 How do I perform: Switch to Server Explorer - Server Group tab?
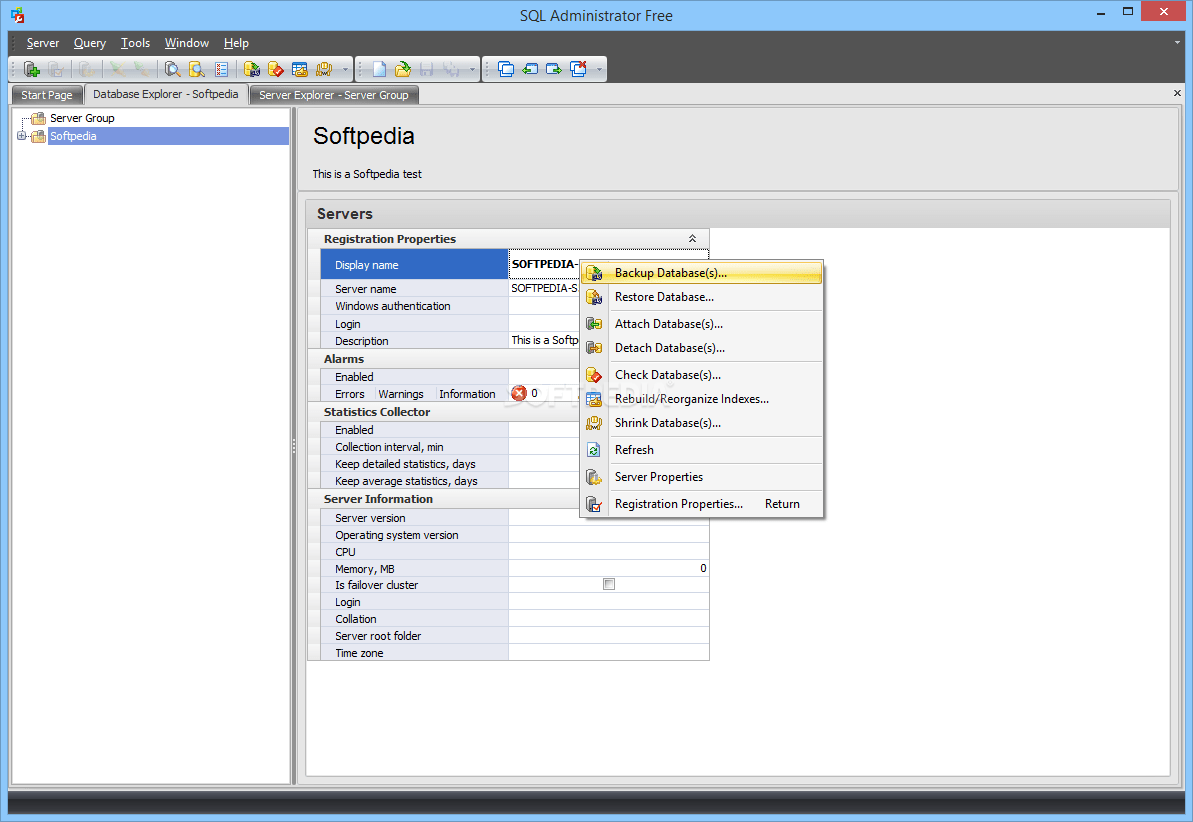point(333,95)
